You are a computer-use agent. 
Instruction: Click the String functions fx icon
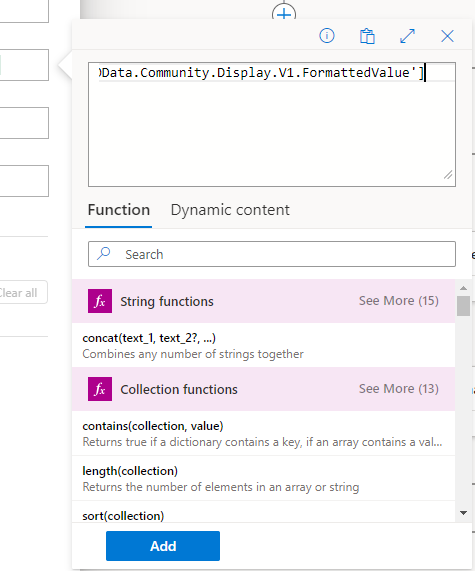pyautogui.click(x=100, y=301)
